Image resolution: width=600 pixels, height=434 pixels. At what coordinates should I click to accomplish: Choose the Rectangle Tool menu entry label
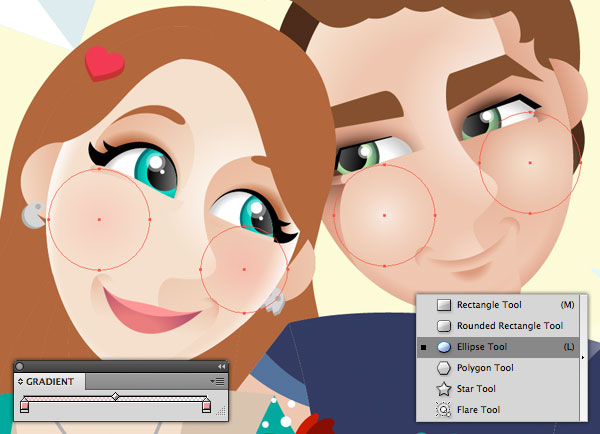click(489, 305)
